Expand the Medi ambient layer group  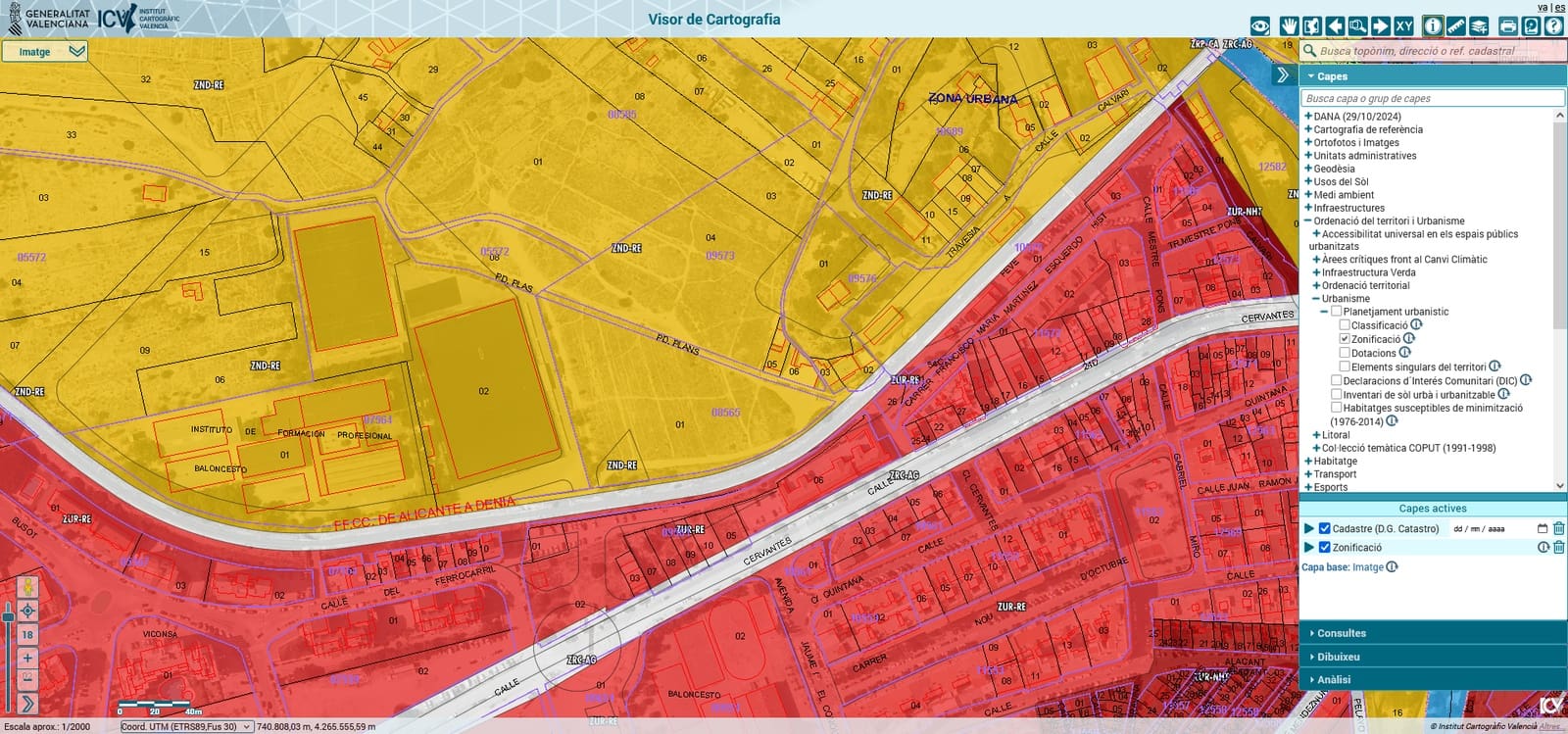click(x=1308, y=195)
